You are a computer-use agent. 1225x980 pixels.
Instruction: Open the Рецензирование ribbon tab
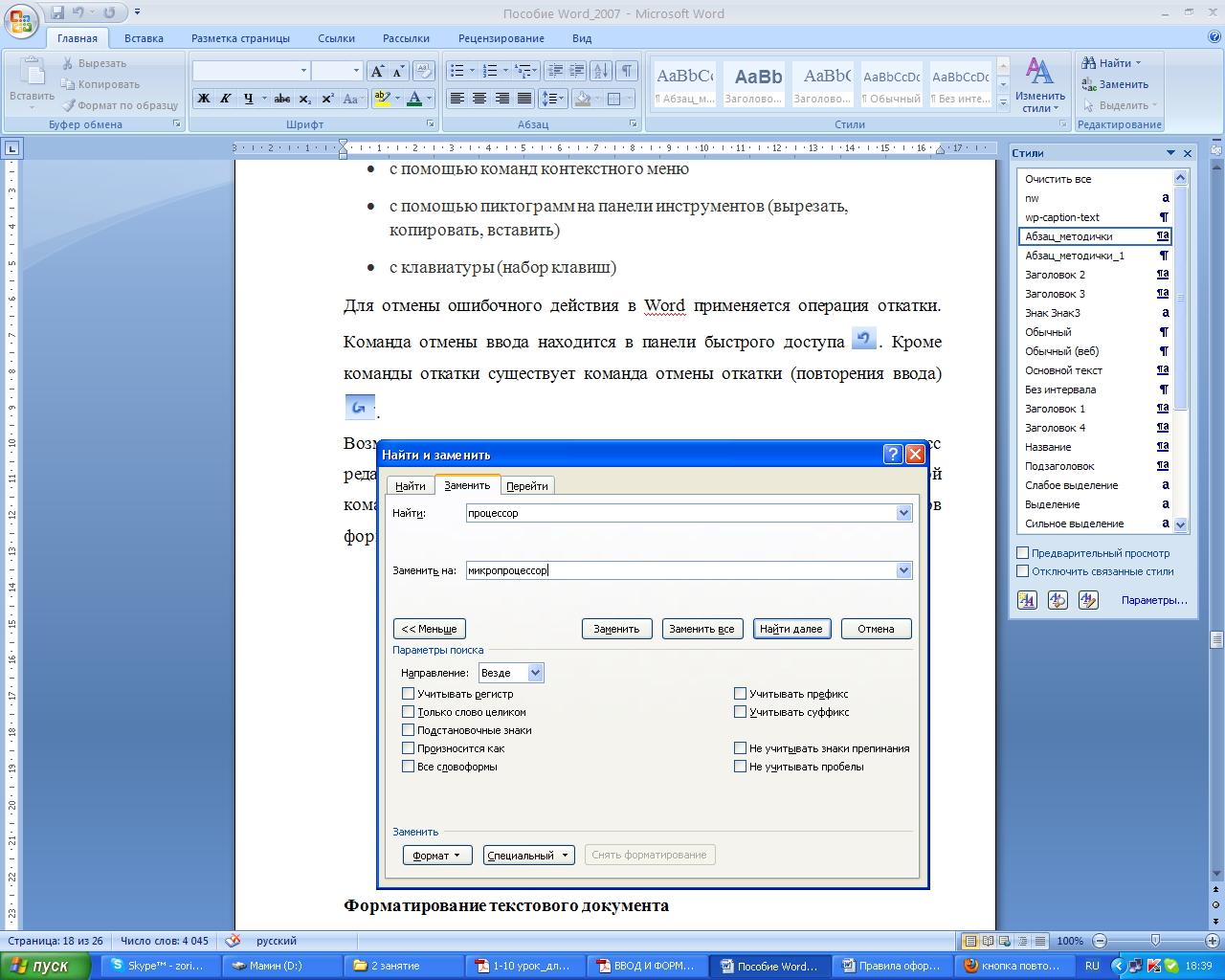click(x=501, y=38)
